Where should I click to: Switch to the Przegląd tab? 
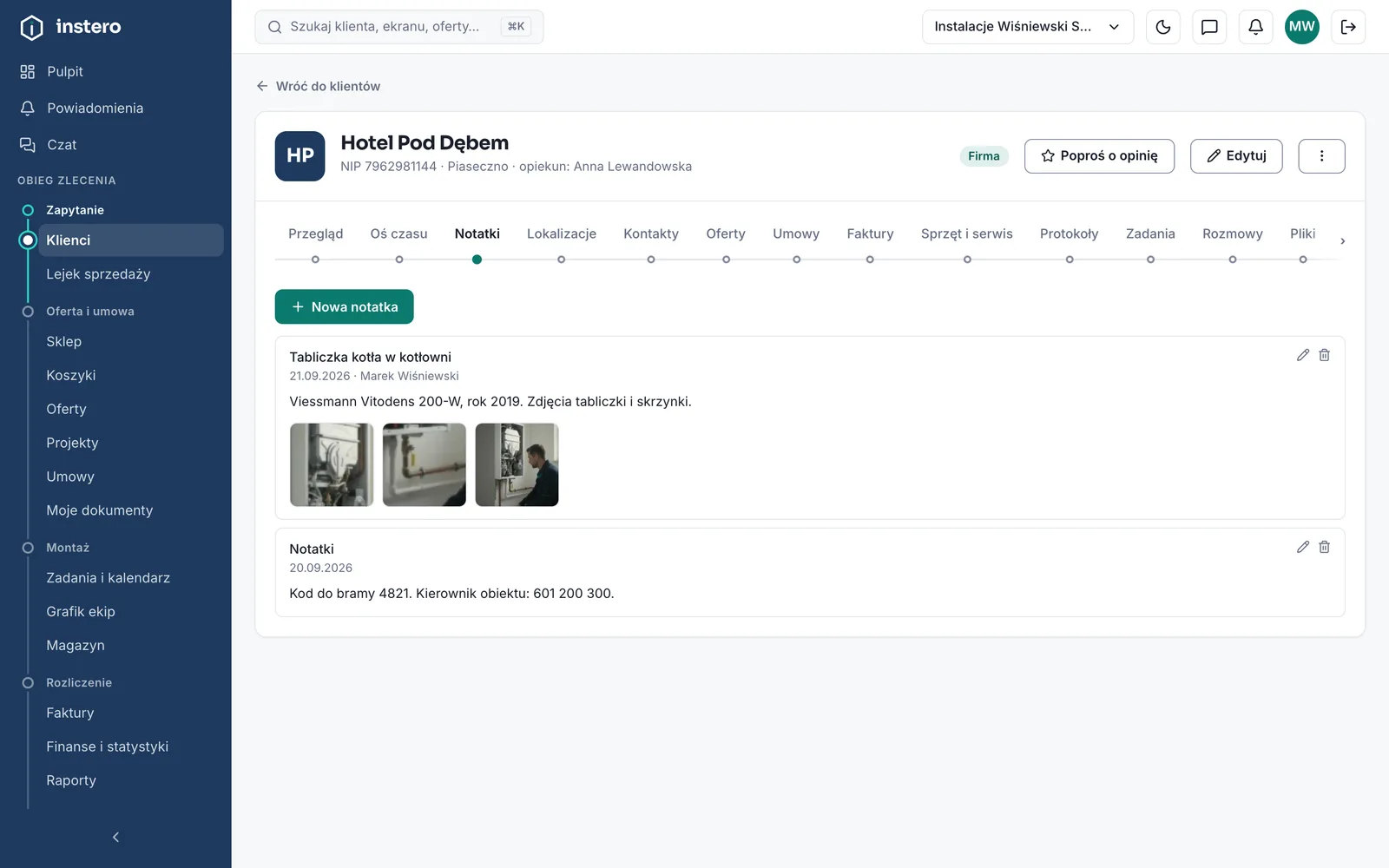pyautogui.click(x=316, y=234)
